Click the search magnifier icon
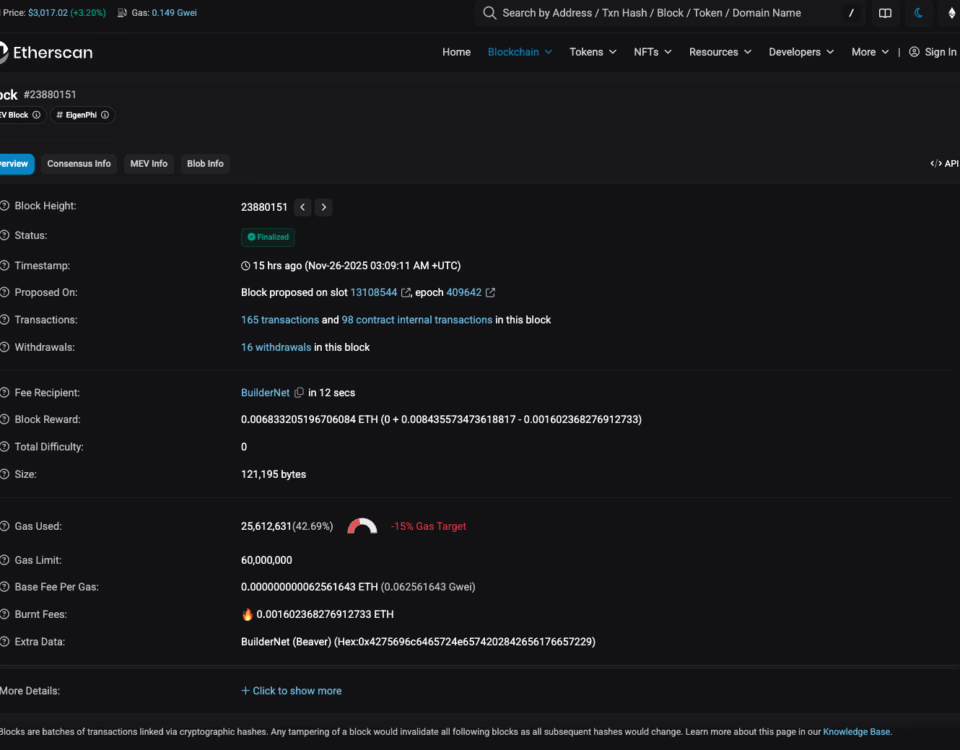 tap(489, 14)
